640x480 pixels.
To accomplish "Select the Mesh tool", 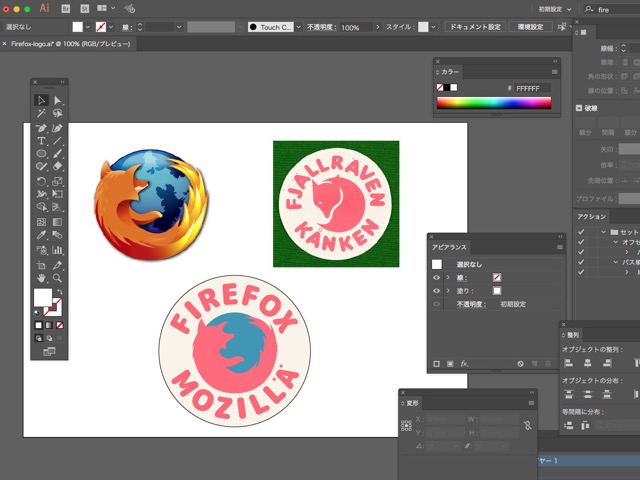I will 41,222.
